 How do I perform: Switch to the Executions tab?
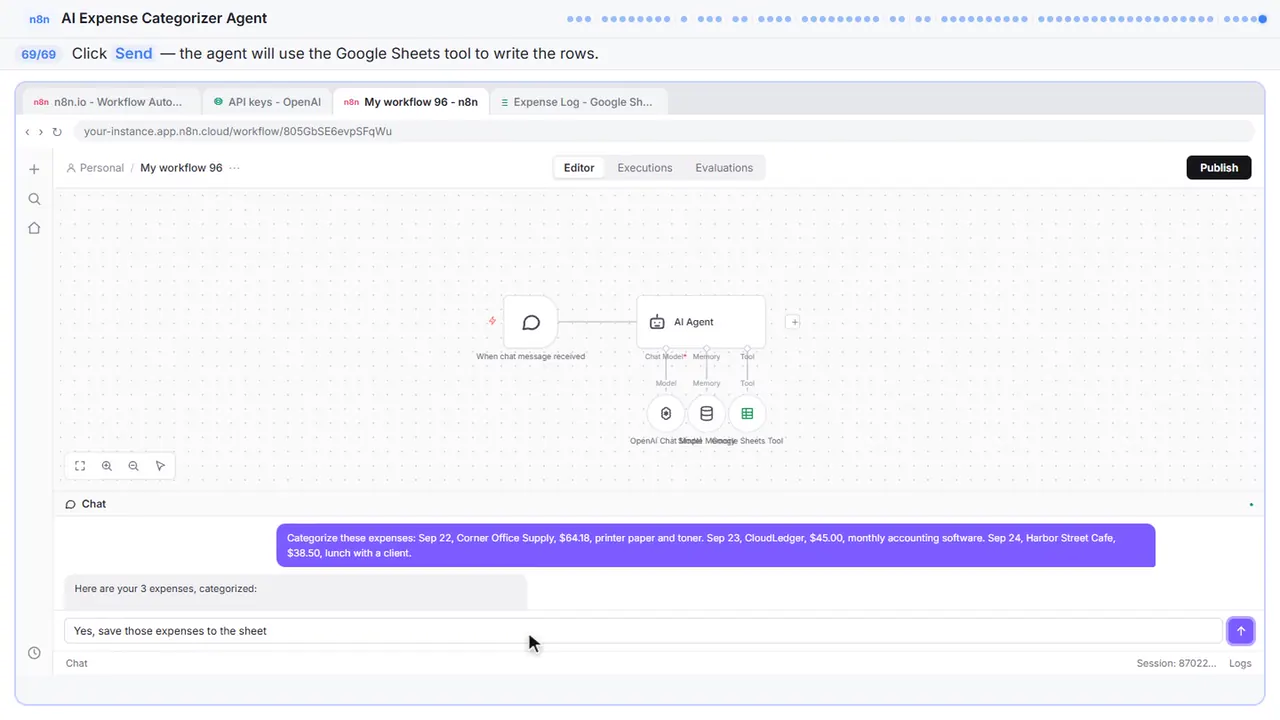pyautogui.click(x=645, y=168)
